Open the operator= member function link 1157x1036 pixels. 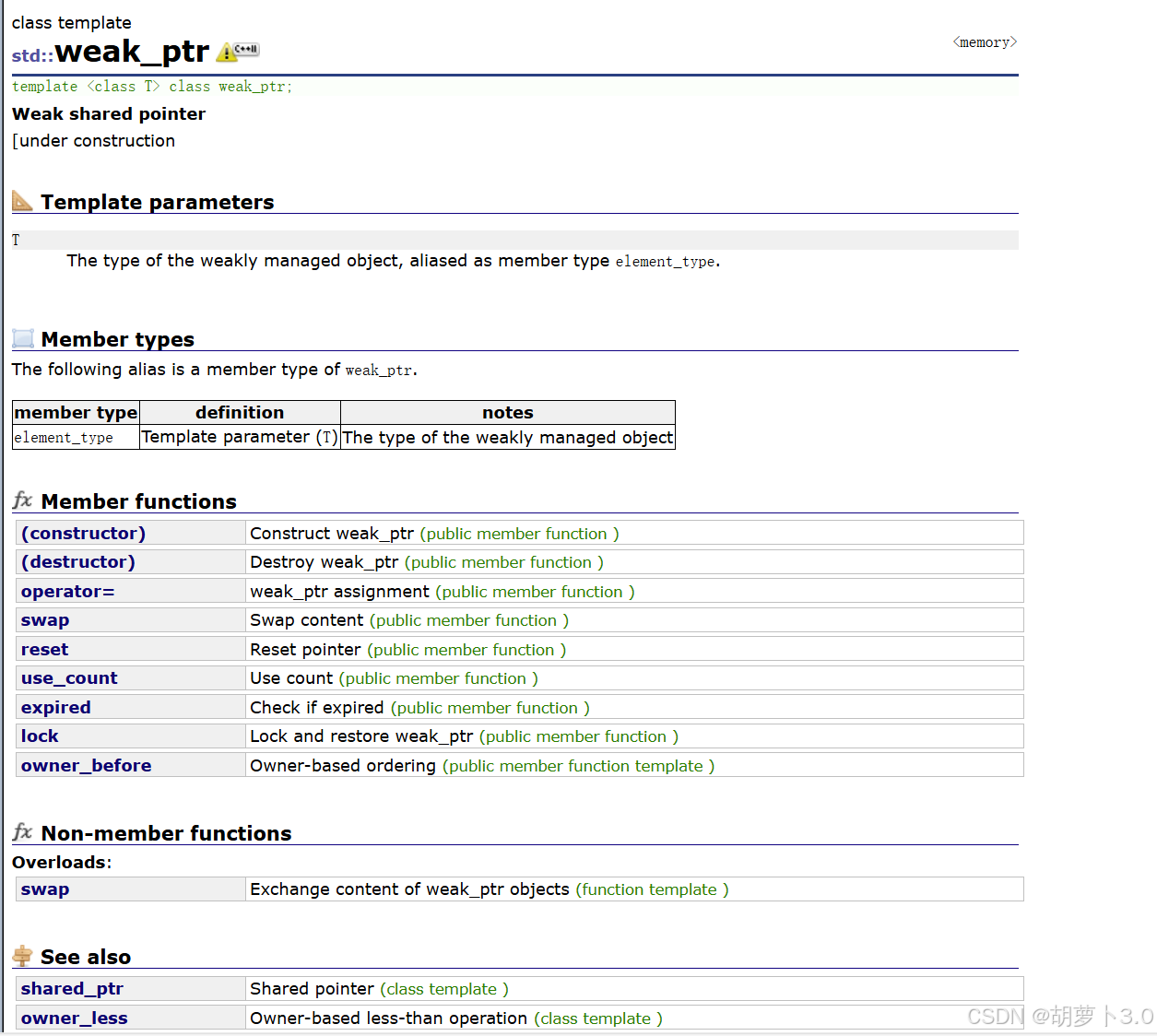67,591
